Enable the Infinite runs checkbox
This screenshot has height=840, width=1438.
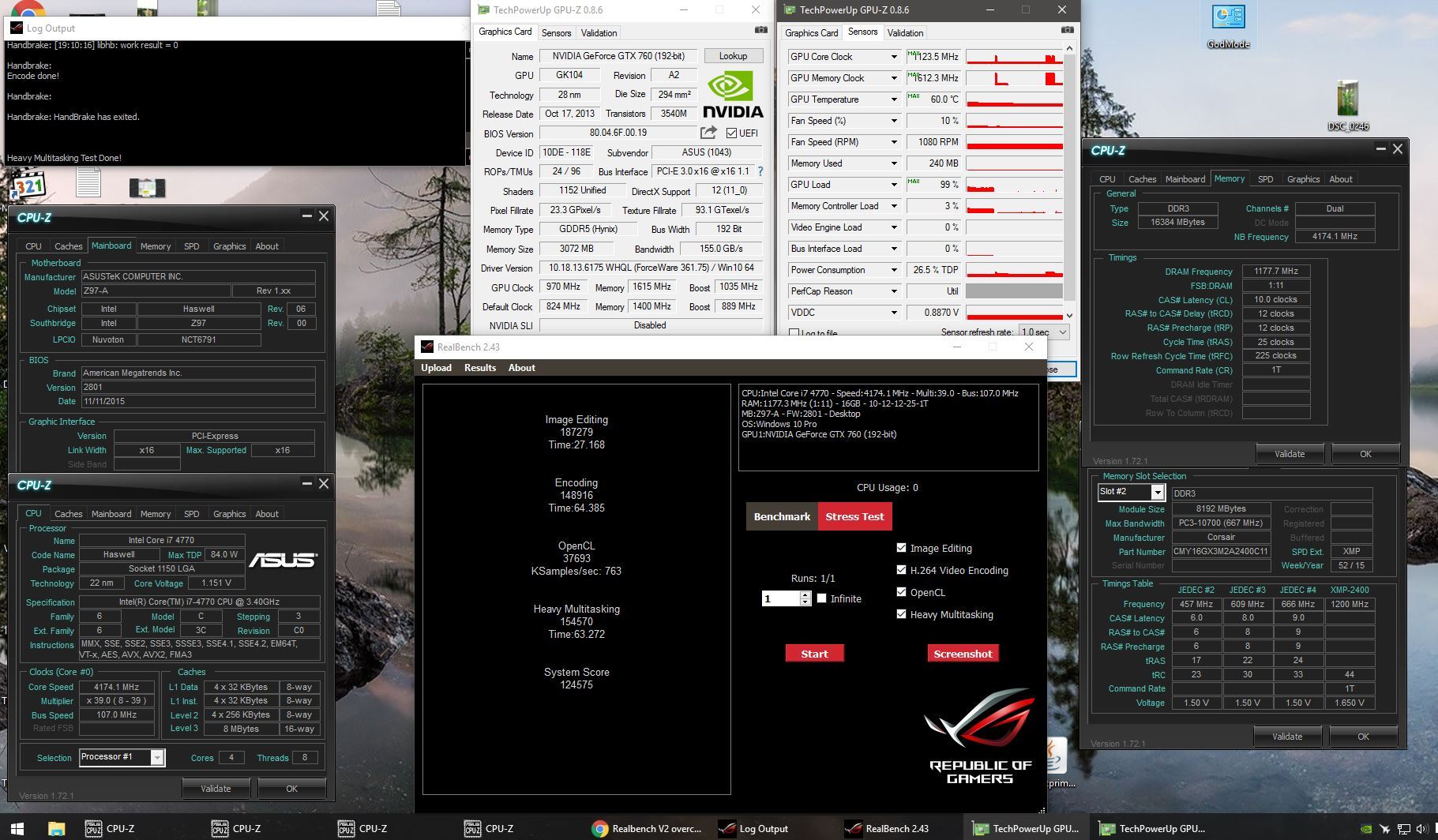click(x=821, y=598)
